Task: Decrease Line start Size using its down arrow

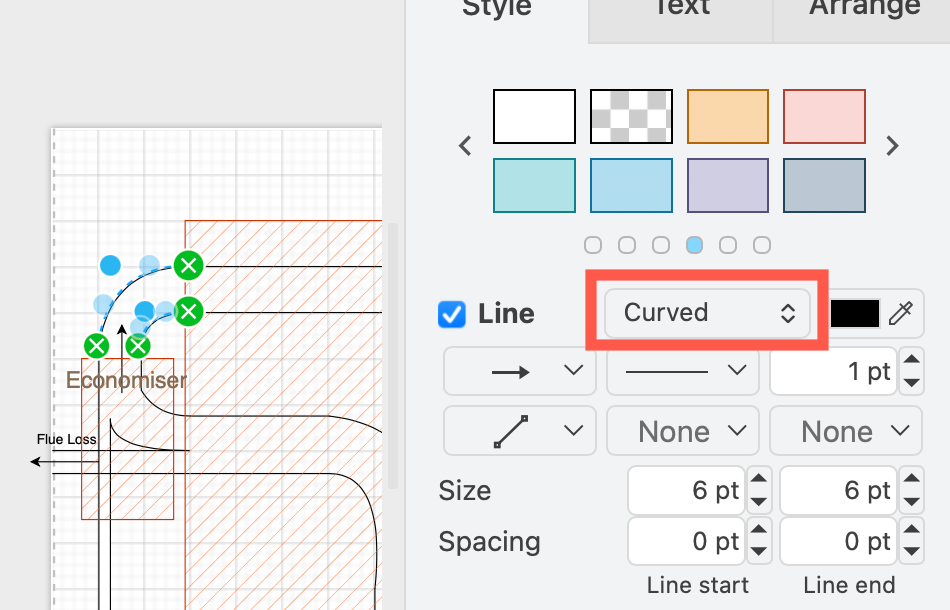Action: (x=759, y=500)
